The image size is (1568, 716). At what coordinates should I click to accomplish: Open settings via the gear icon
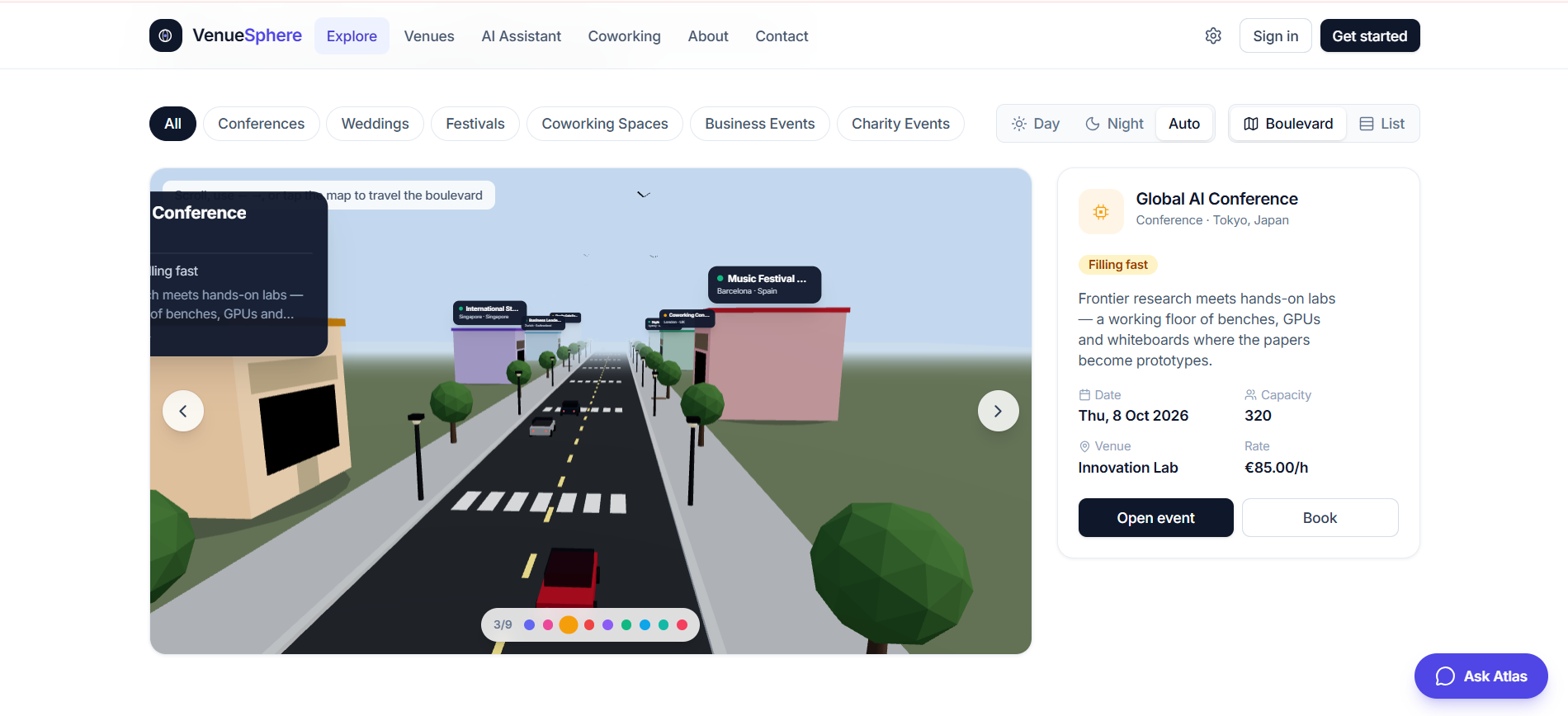(1213, 35)
